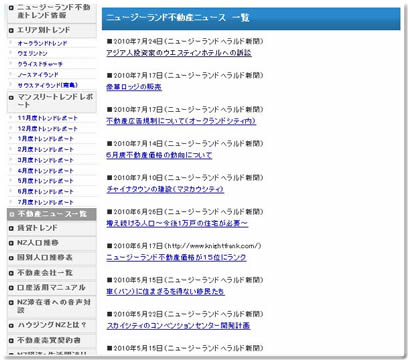Open 不動産売買契約書 in the sidebar
The image size is (408, 360).
pos(52,340)
